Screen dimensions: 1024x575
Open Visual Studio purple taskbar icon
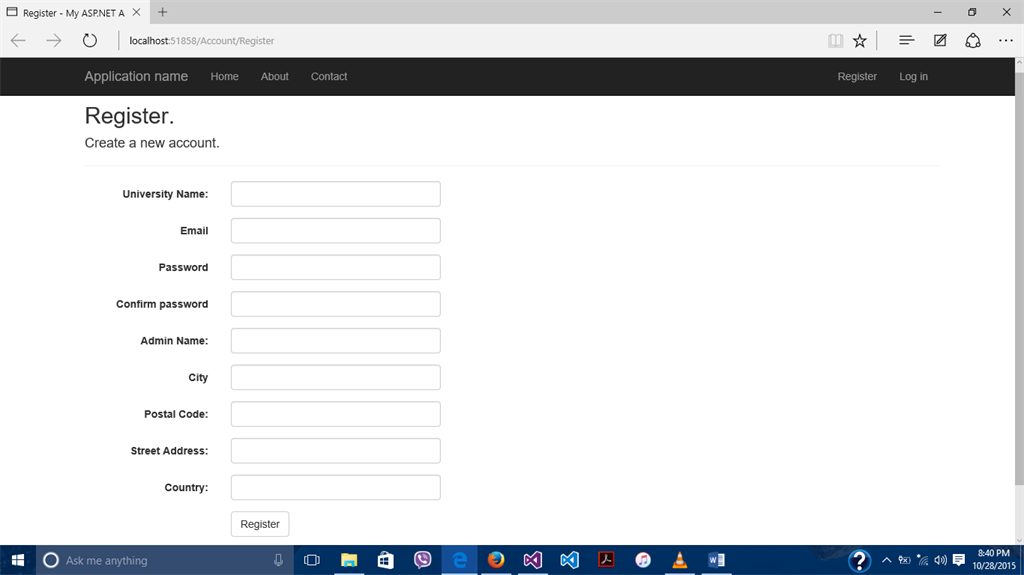tap(533, 560)
